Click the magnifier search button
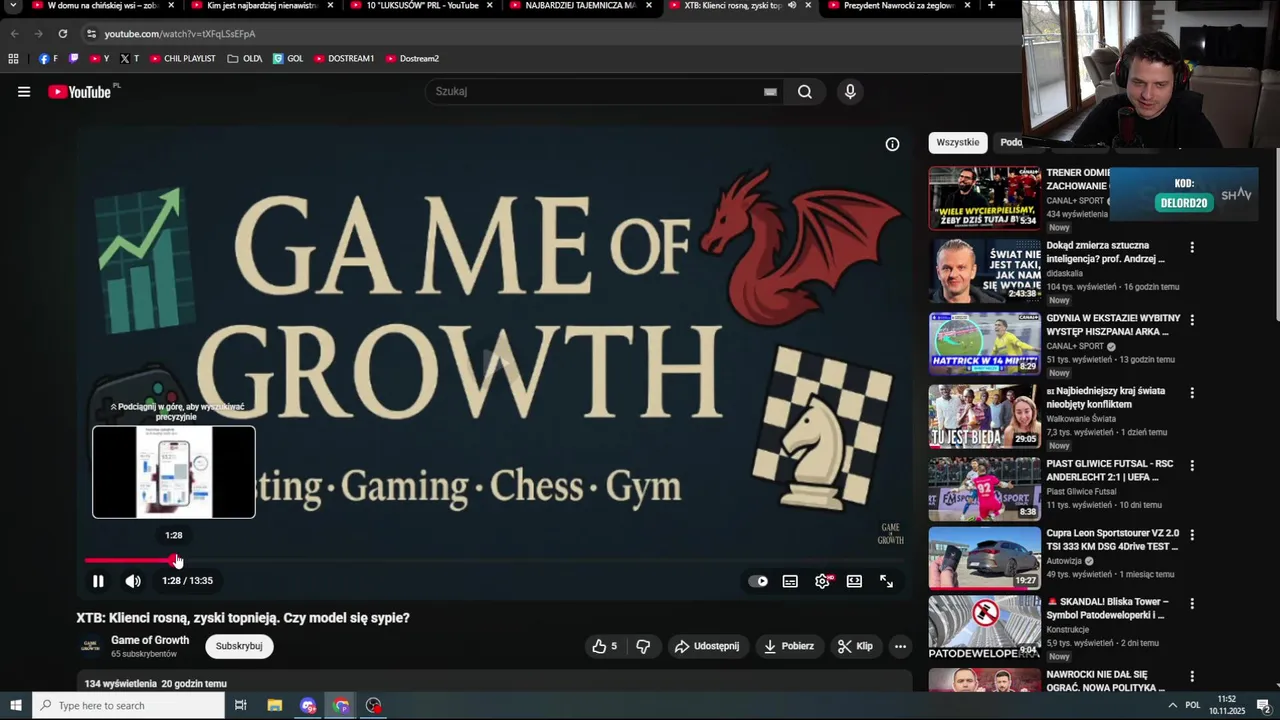This screenshot has width=1280, height=720. coord(805,92)
